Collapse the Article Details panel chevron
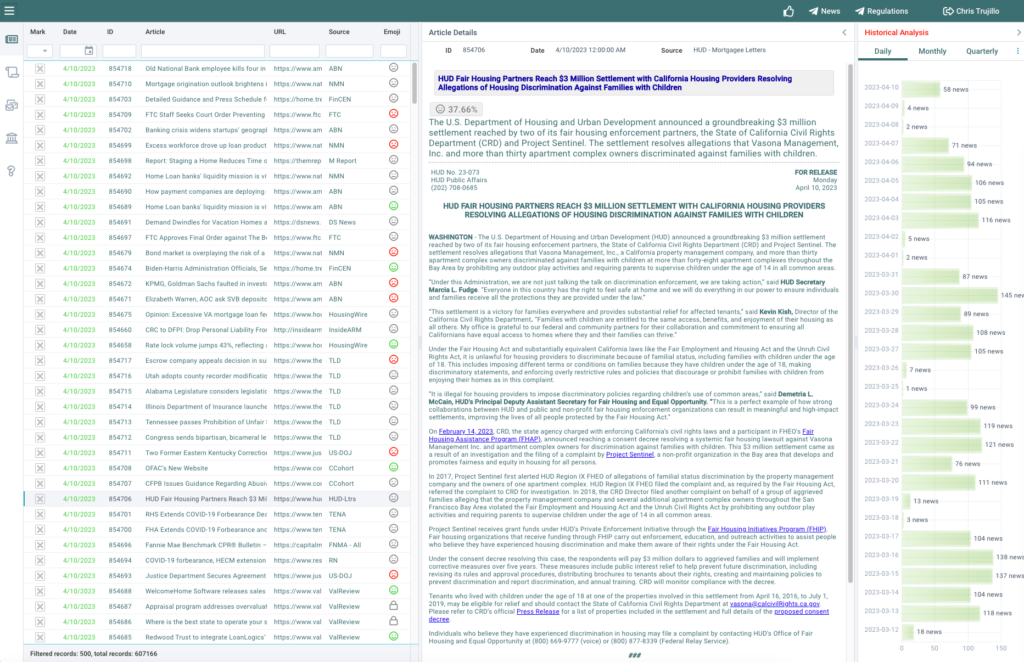 pyautogui.click(x=844, y=32)
